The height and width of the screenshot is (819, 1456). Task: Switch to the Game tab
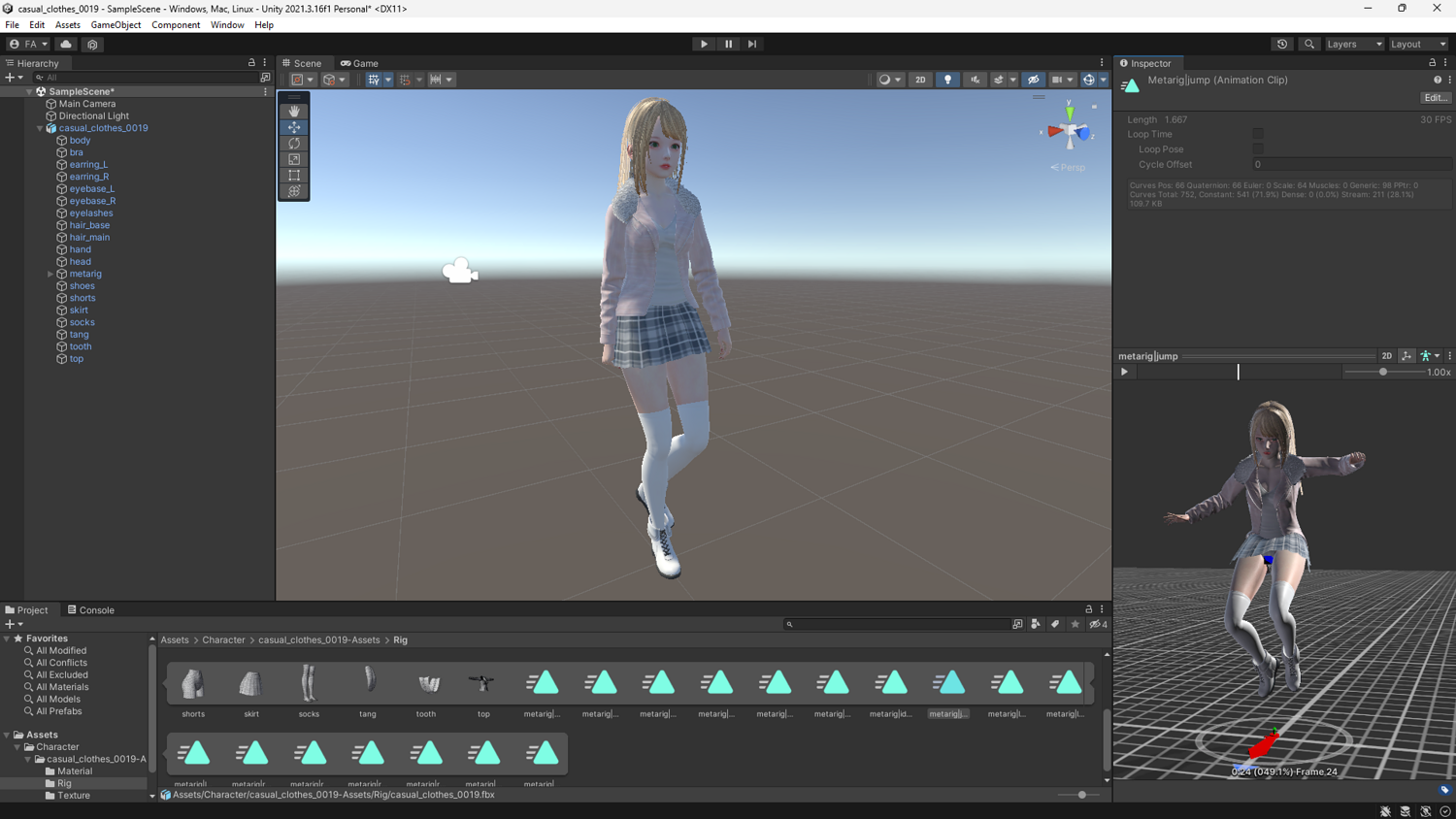pos(359,63)
